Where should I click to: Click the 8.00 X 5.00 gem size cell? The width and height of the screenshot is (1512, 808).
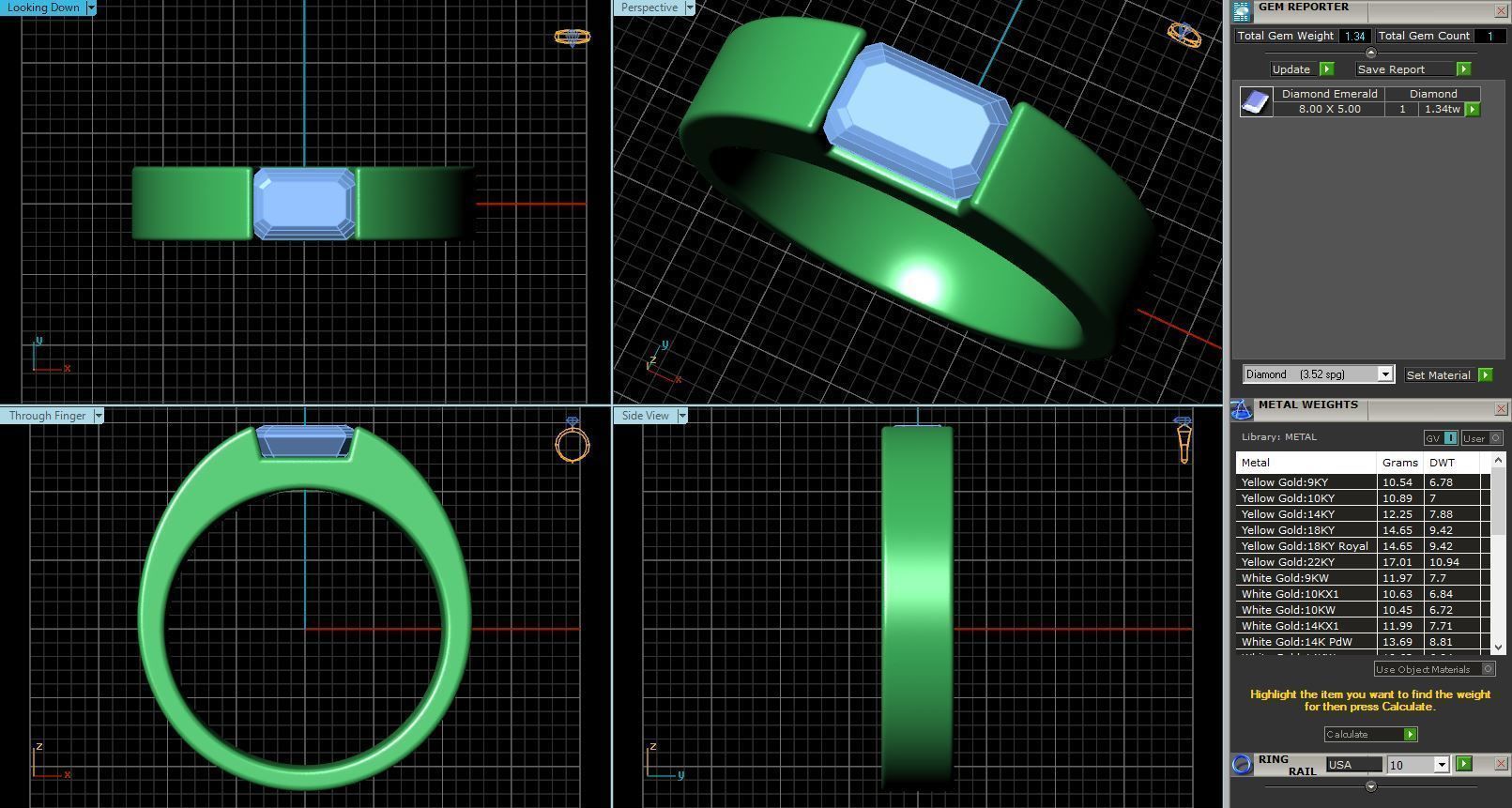1329,109
